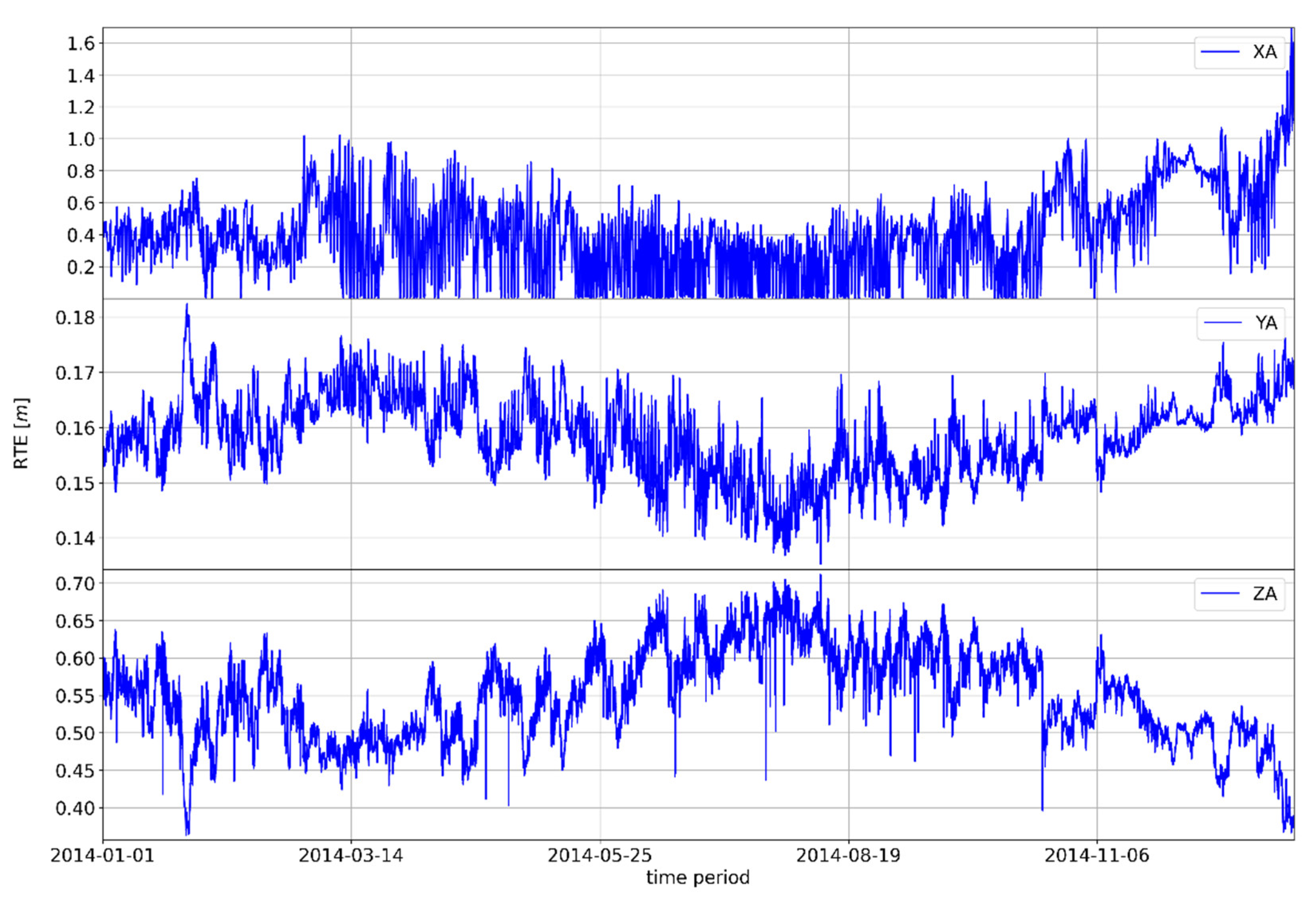Click the 0.40 tick on the ZA axis
1316x907 pixels.
tap(75, 808)
